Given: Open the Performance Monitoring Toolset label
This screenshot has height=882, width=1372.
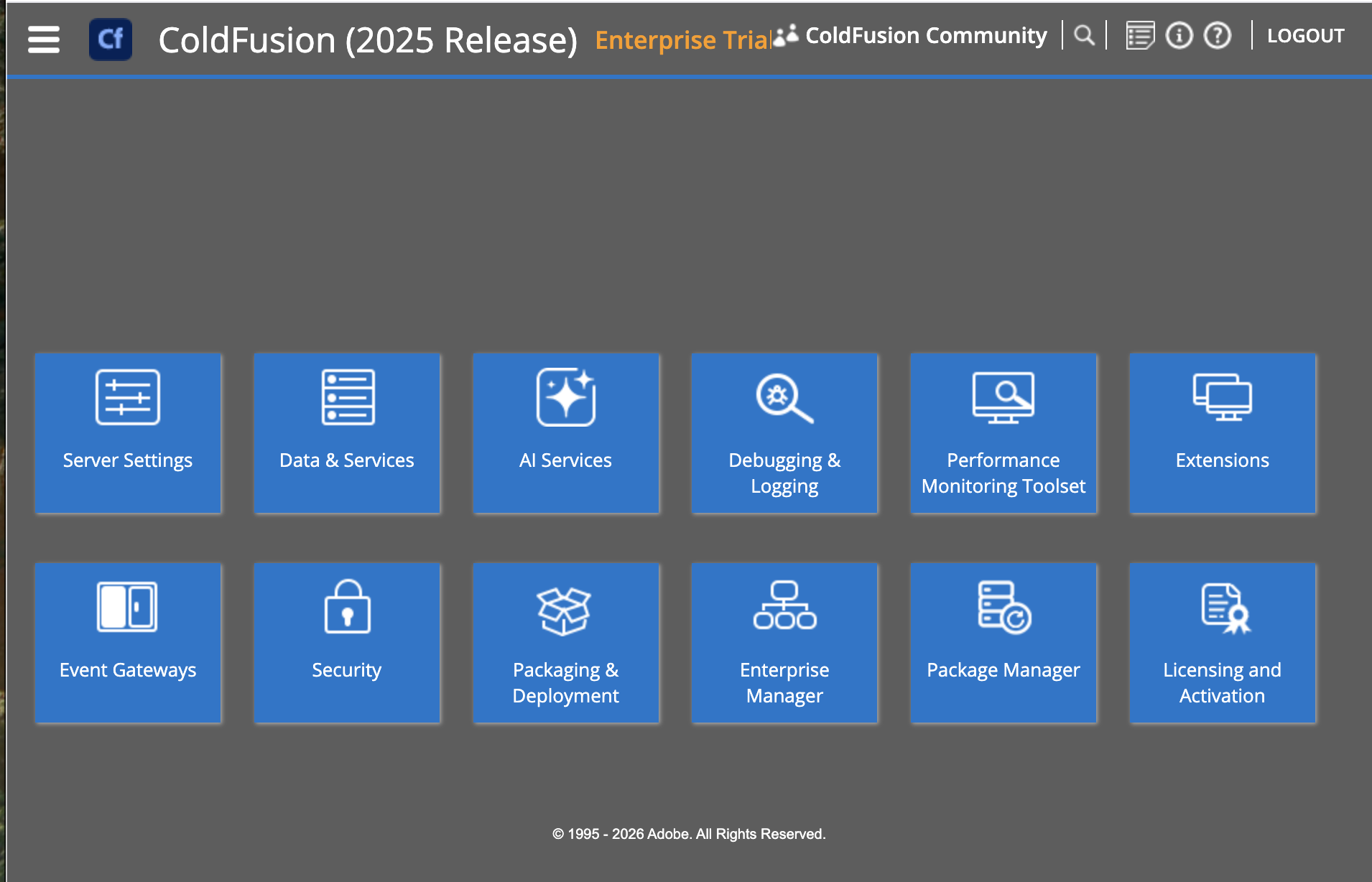Looking at the screenshot, I should 1003,473.
